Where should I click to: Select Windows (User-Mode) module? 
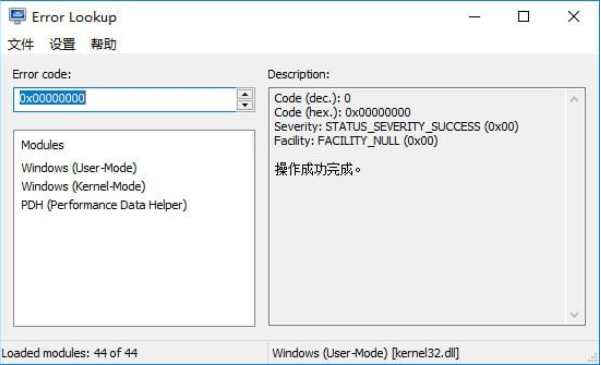click(79, 168)
